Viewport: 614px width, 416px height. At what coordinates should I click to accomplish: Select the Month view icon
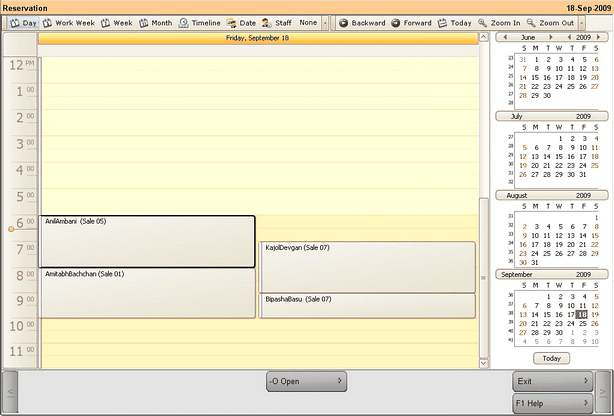pos(156,22)
